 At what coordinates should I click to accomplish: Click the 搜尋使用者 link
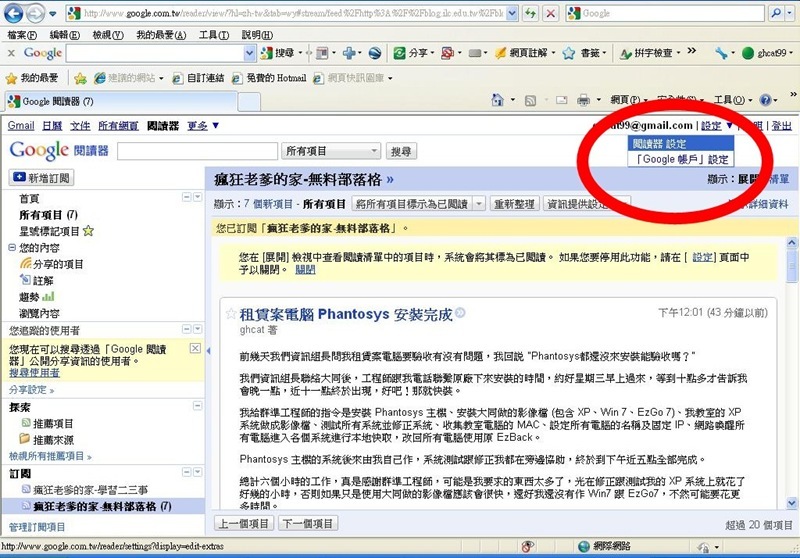click(34, 372)
